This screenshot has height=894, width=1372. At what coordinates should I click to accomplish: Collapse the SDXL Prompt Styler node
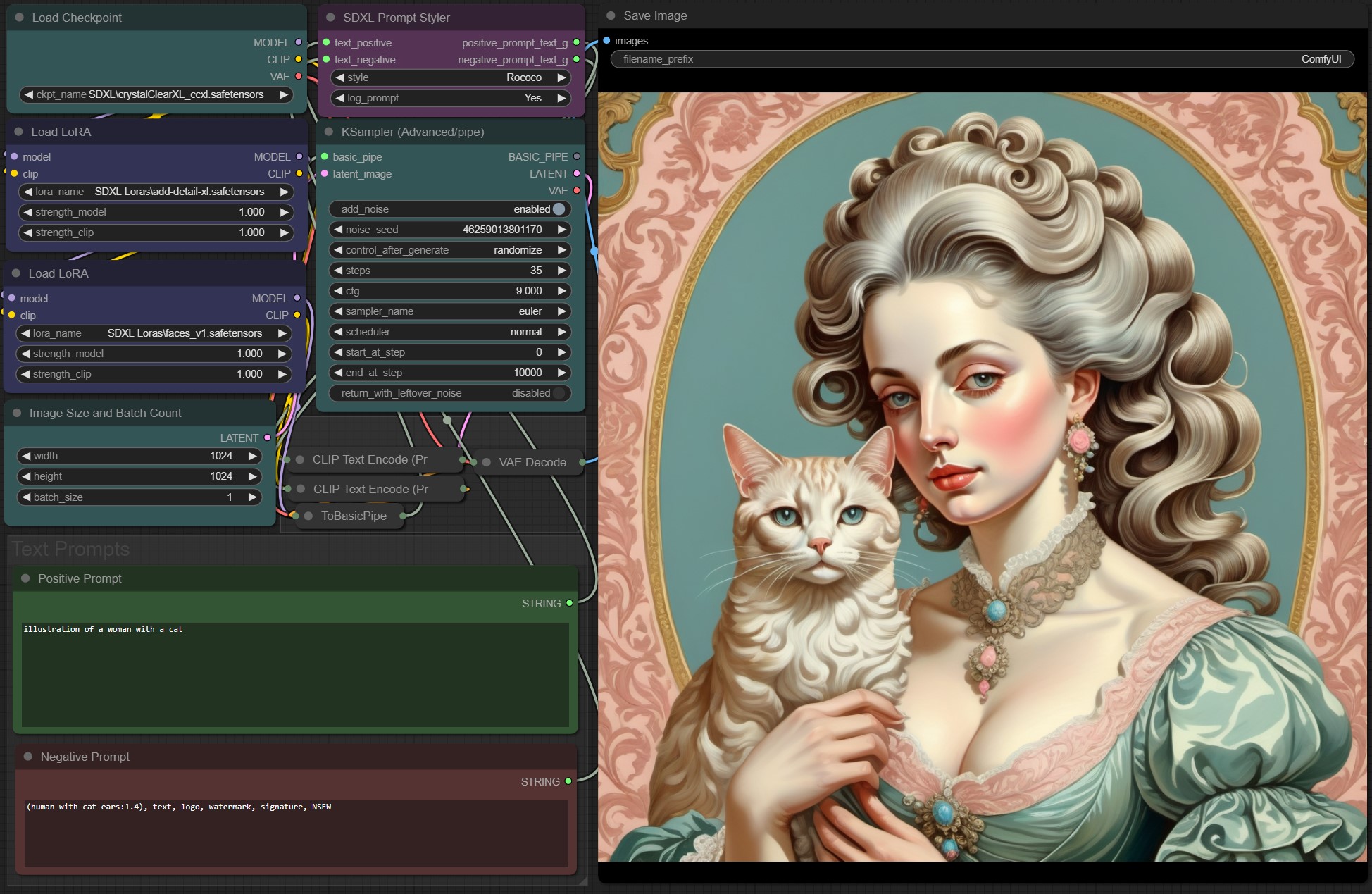coord(330,18)
